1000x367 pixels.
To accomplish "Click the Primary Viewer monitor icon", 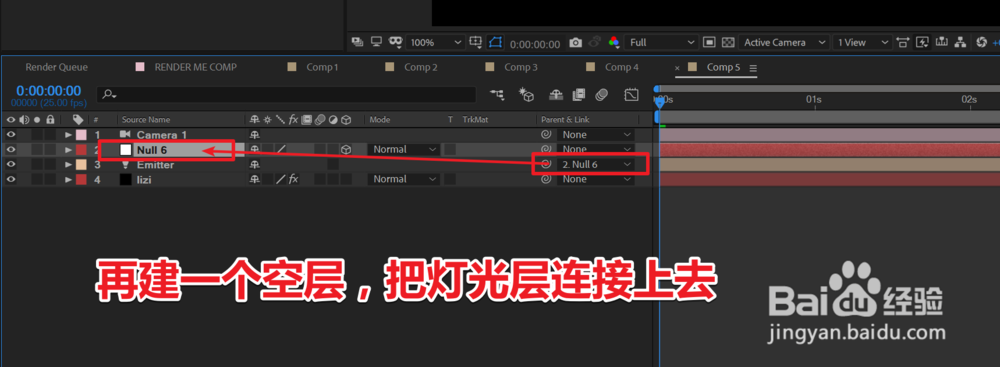I will point(376,42).
